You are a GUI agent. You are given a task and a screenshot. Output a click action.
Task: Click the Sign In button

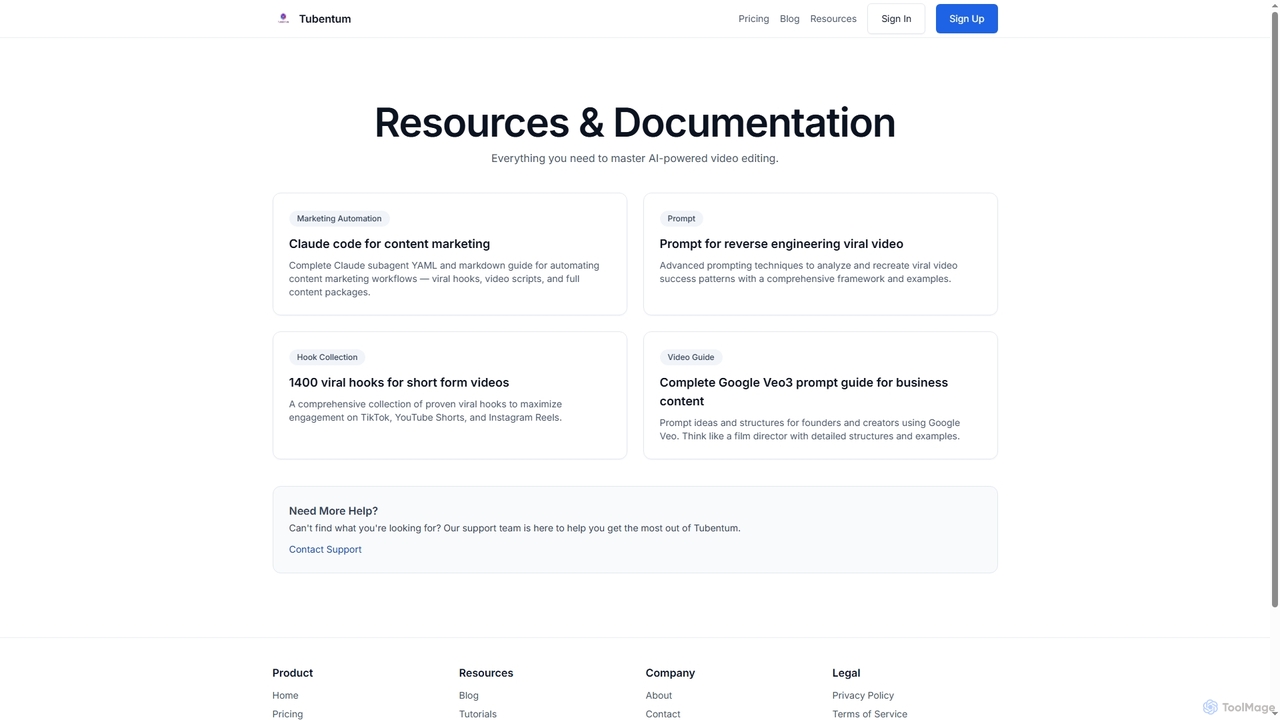(896, 19)
